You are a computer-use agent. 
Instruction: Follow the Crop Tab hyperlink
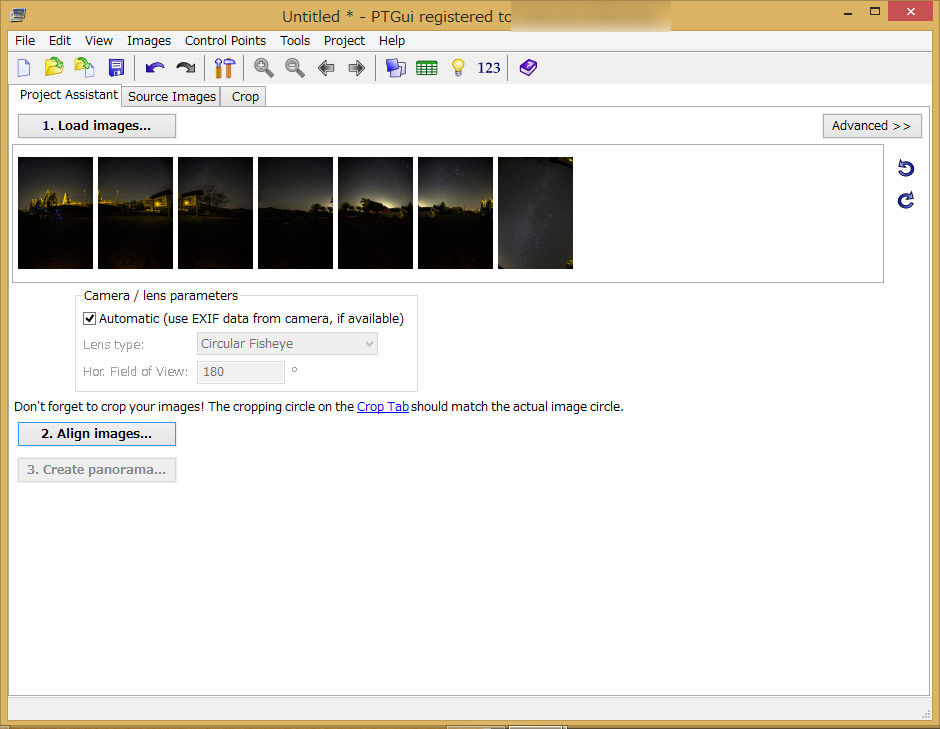click(x=382, y=406)
